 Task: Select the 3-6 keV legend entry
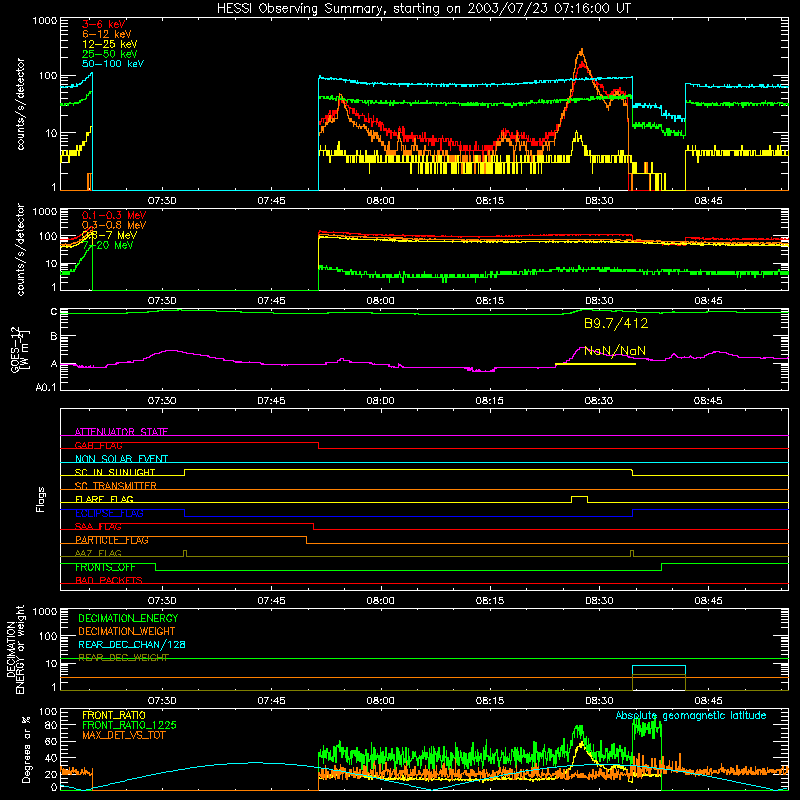point(104,24)
